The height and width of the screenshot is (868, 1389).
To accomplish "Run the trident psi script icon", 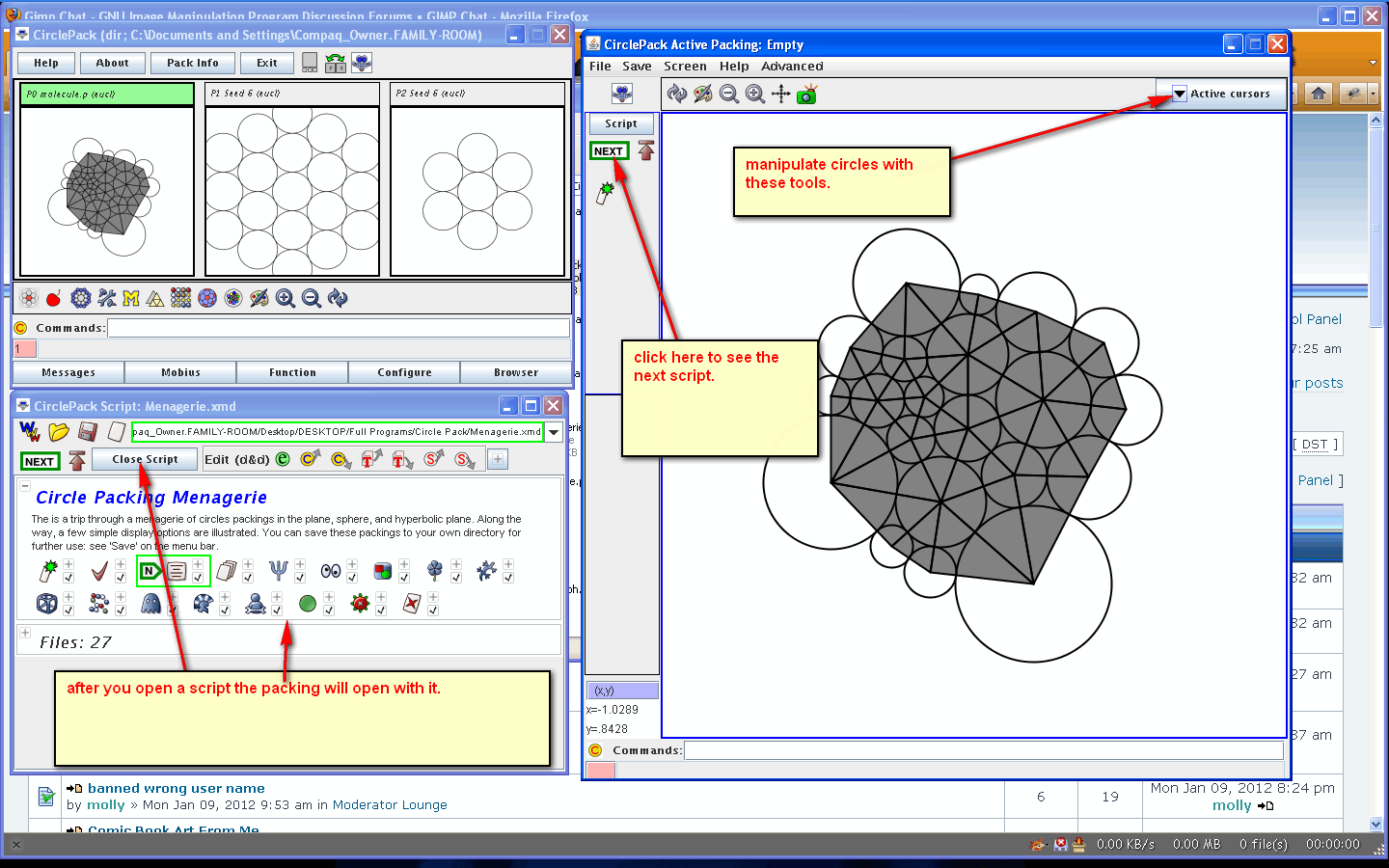I will coord(278,571).
